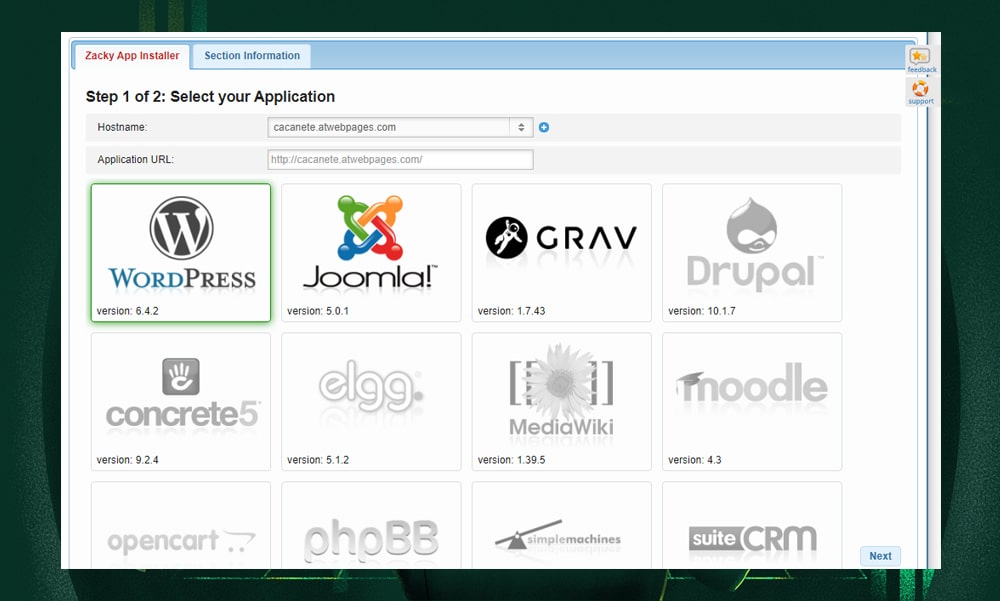Screen dimensions: 1000x601
Task: Select the WordPress application icon
Action: pos(180,250)
